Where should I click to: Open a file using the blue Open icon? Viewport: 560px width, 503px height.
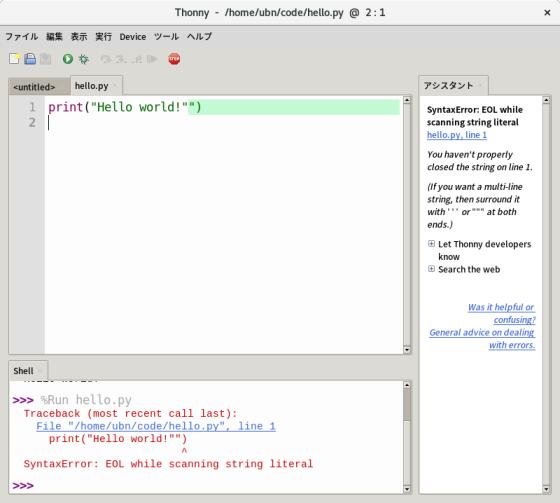[x=30, y=59]
